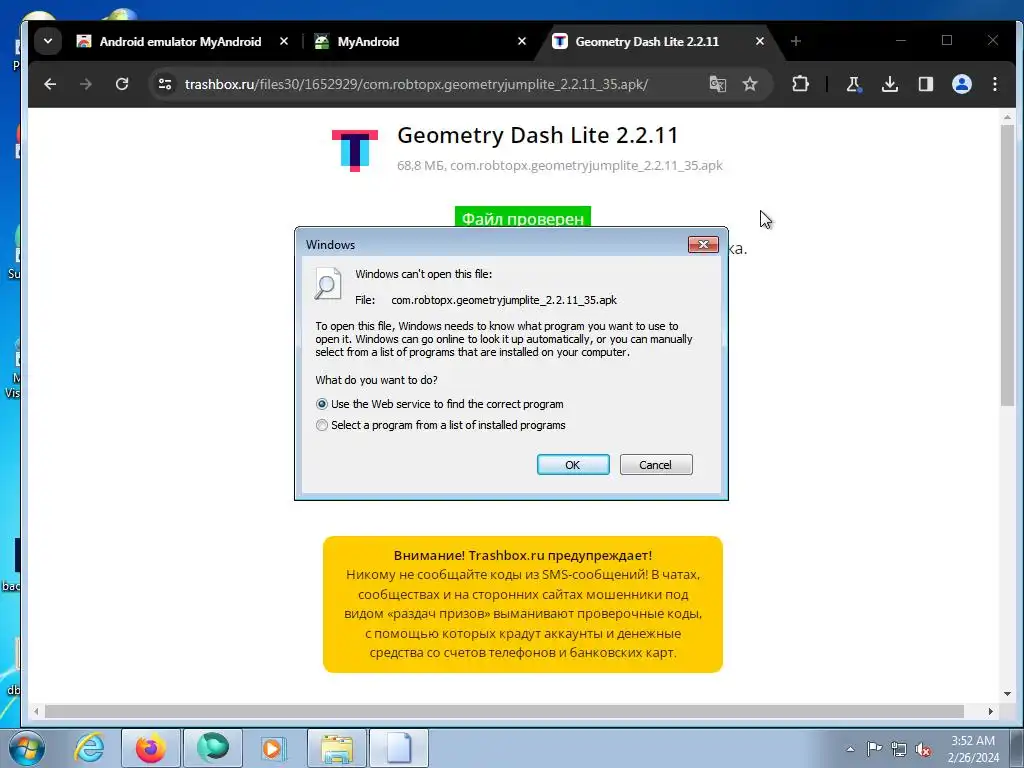Close the Windows dialog with red X

[703, 244]
